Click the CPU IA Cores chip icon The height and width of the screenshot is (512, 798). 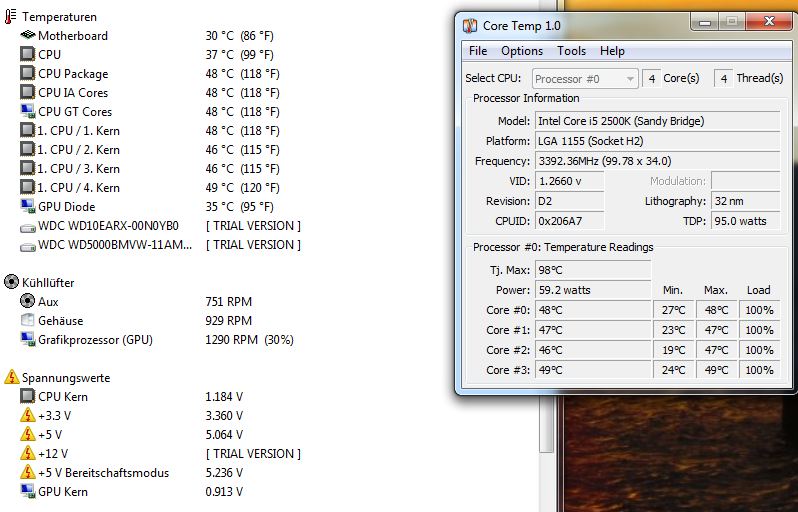pyautogui.click(x=27, y=92)
